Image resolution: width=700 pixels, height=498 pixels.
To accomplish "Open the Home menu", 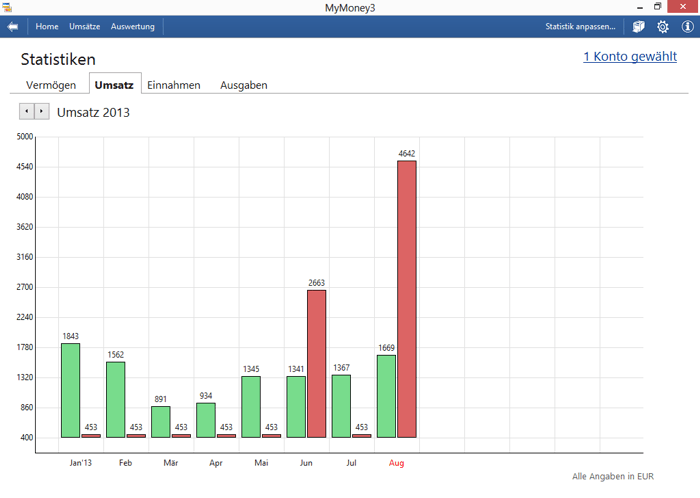I will point(47,27).
